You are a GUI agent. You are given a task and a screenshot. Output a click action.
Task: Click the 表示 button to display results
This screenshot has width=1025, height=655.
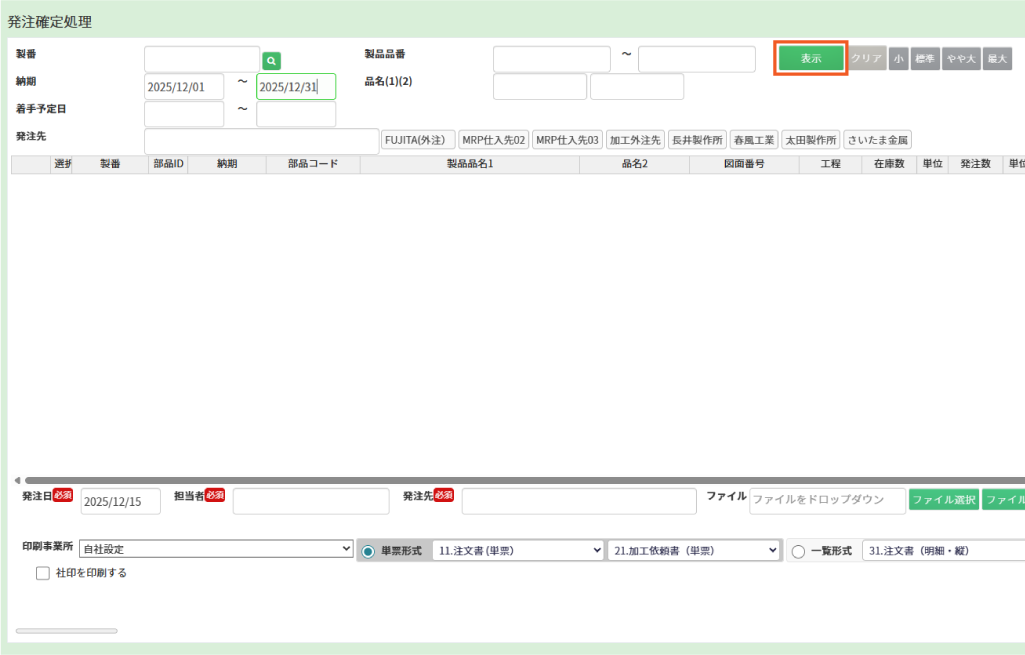[811, 59]
